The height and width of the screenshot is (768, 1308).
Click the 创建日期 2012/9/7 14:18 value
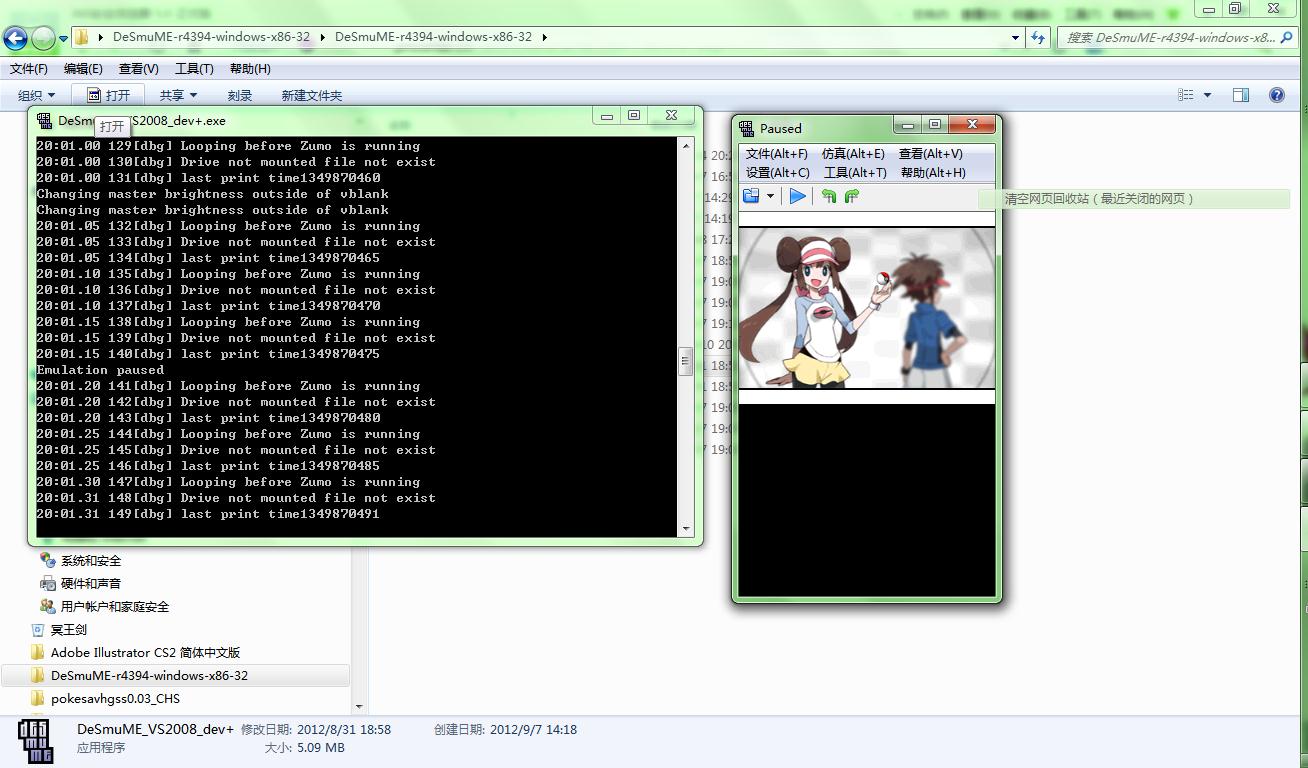click(x=533, y=730)
